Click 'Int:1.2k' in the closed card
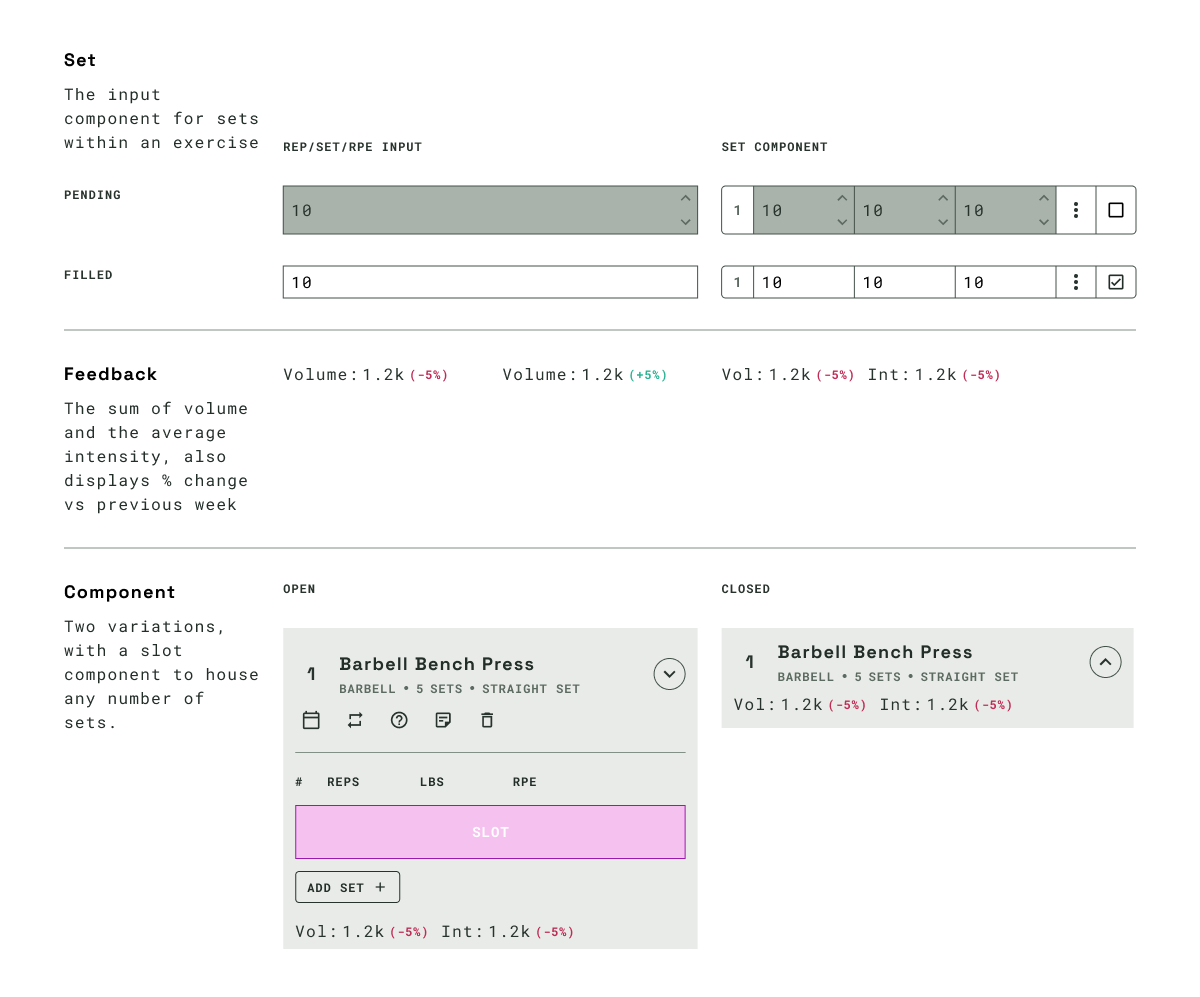The image size is (1200, 997). point(924,705)
